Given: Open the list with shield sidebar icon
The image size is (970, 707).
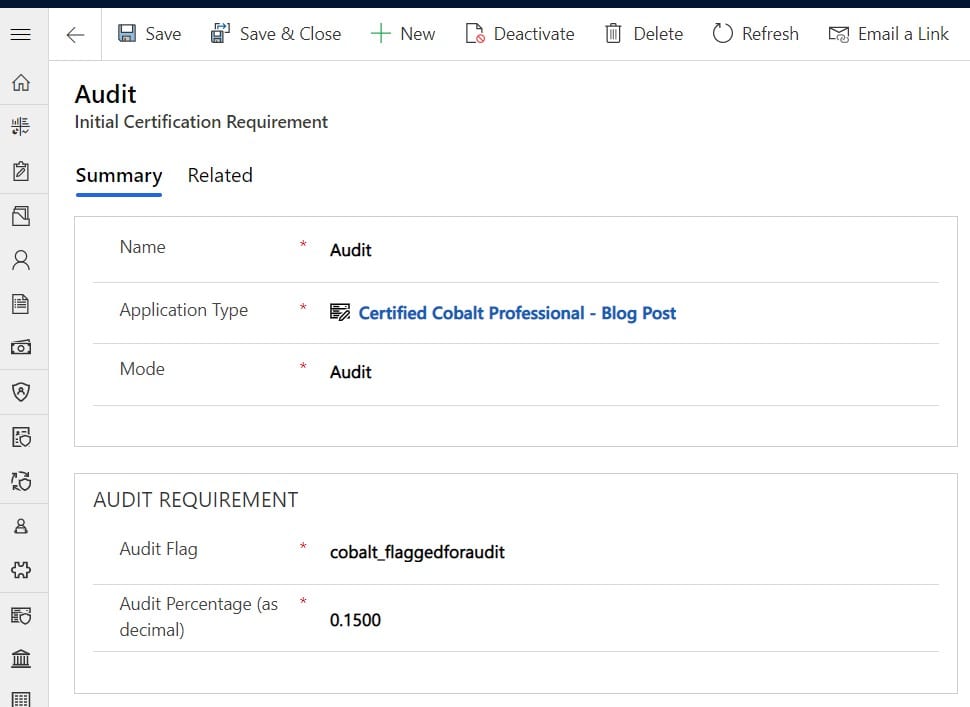Looking at the screenshot, I should pos(21,437).
